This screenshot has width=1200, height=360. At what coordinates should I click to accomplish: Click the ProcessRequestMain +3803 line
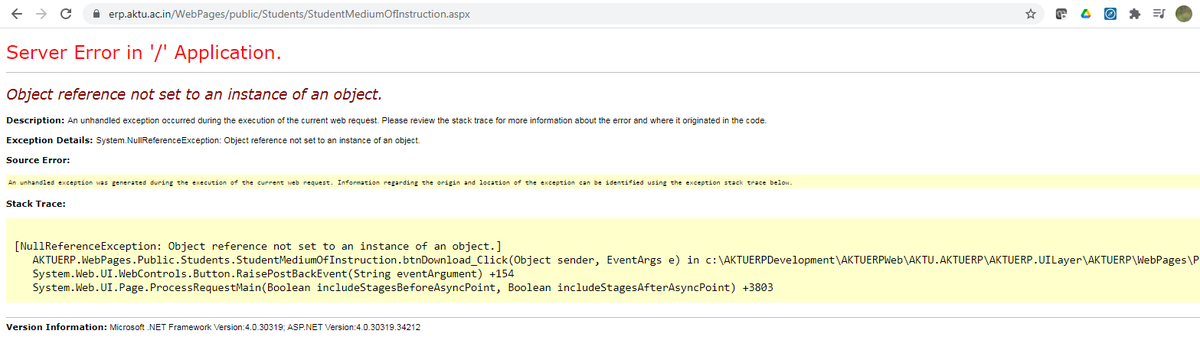point(403,288)
